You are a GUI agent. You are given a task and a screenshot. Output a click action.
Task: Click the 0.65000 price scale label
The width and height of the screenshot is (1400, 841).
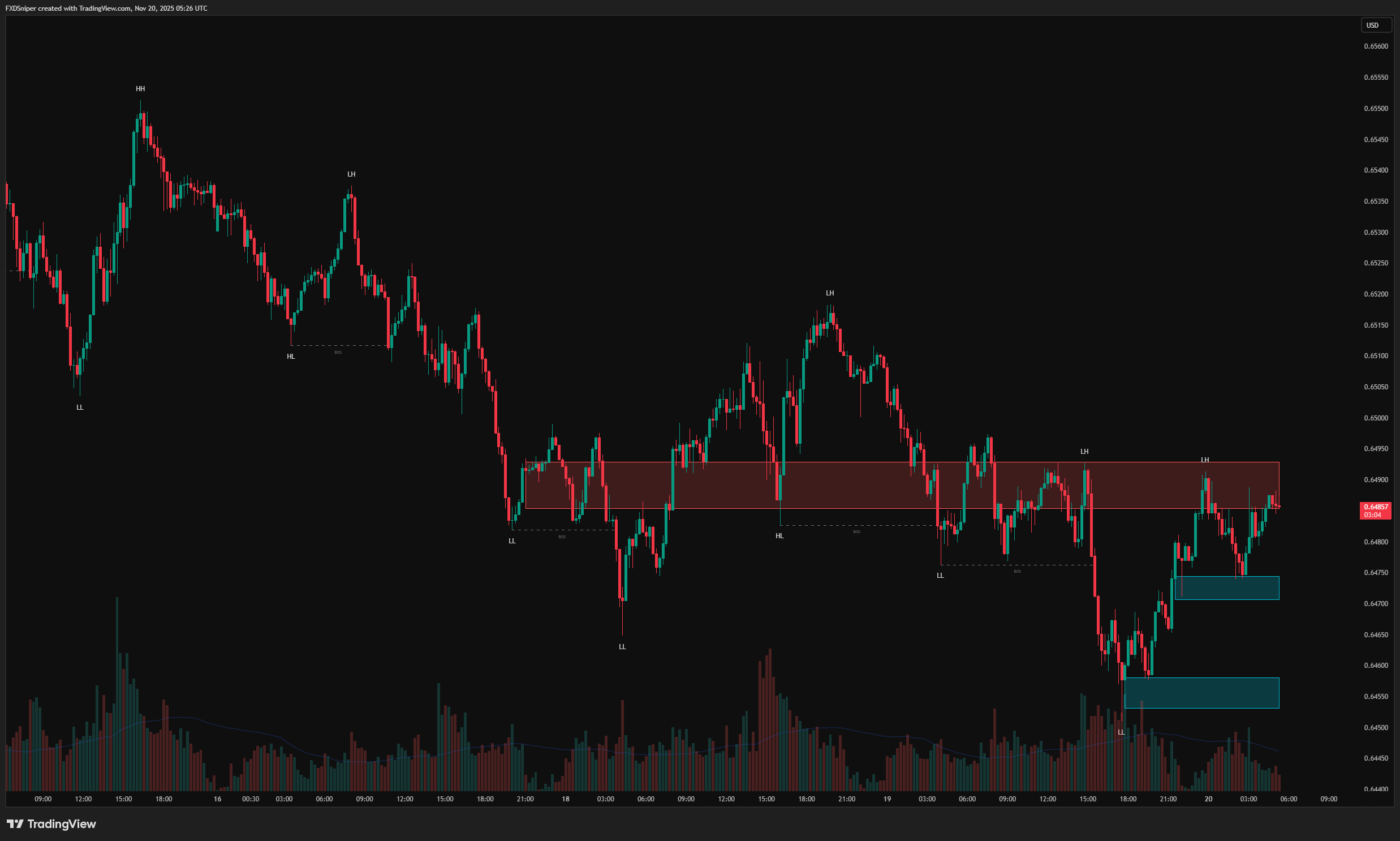(1376, 418)
